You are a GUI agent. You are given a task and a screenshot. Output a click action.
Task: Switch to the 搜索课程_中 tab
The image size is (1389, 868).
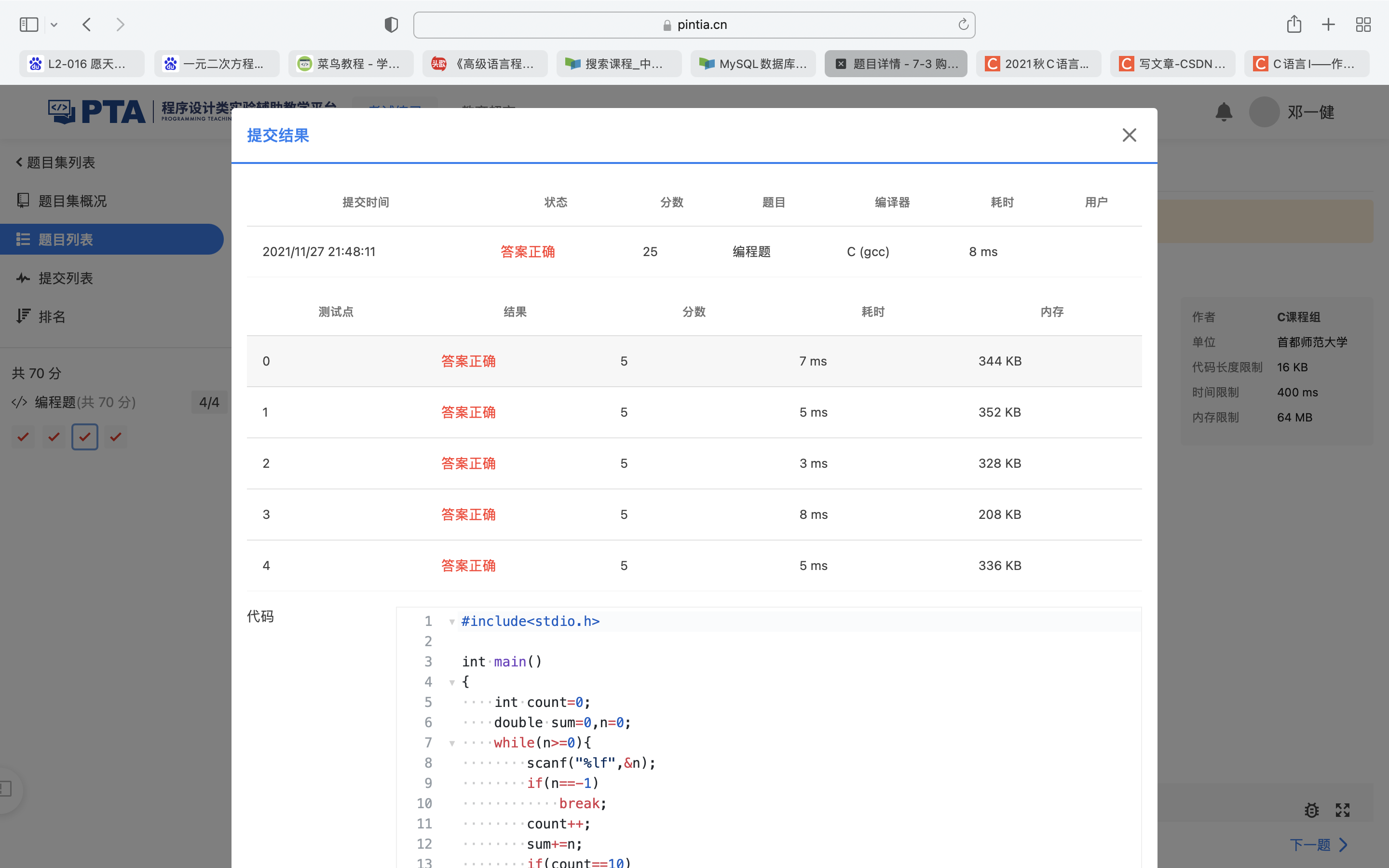pyautogui.click(x=619, y=64)
